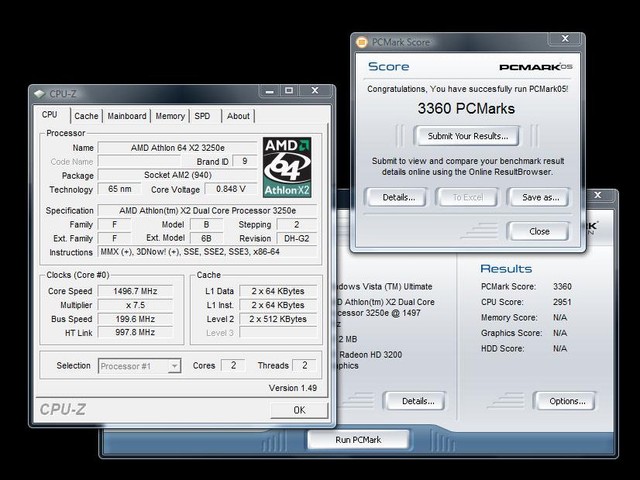Click the Package field Socket AM2 (940)
The width and height of the screenshot is (640, 480).
point(178,175)
